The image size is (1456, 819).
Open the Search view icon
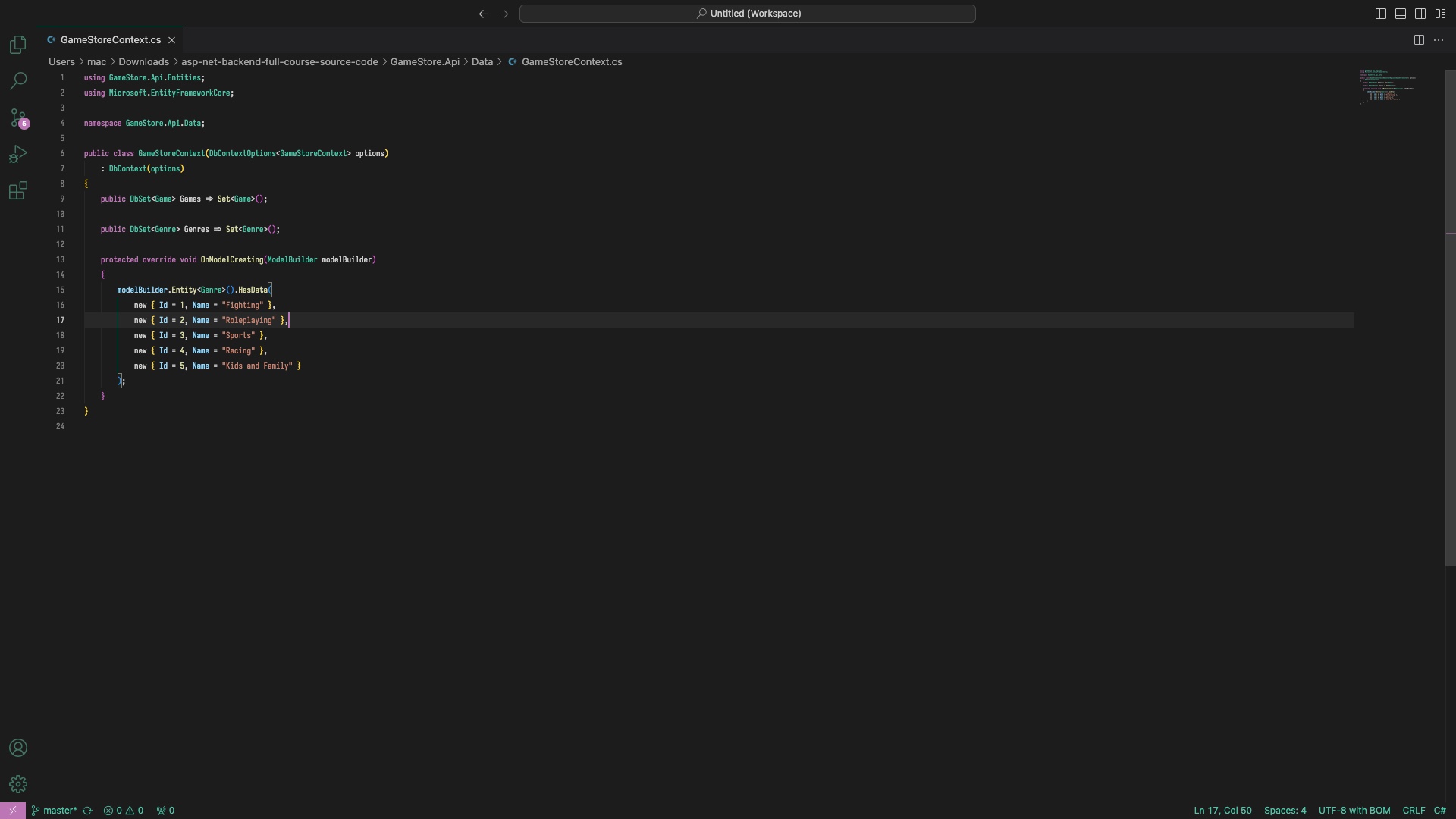point(18,81)
